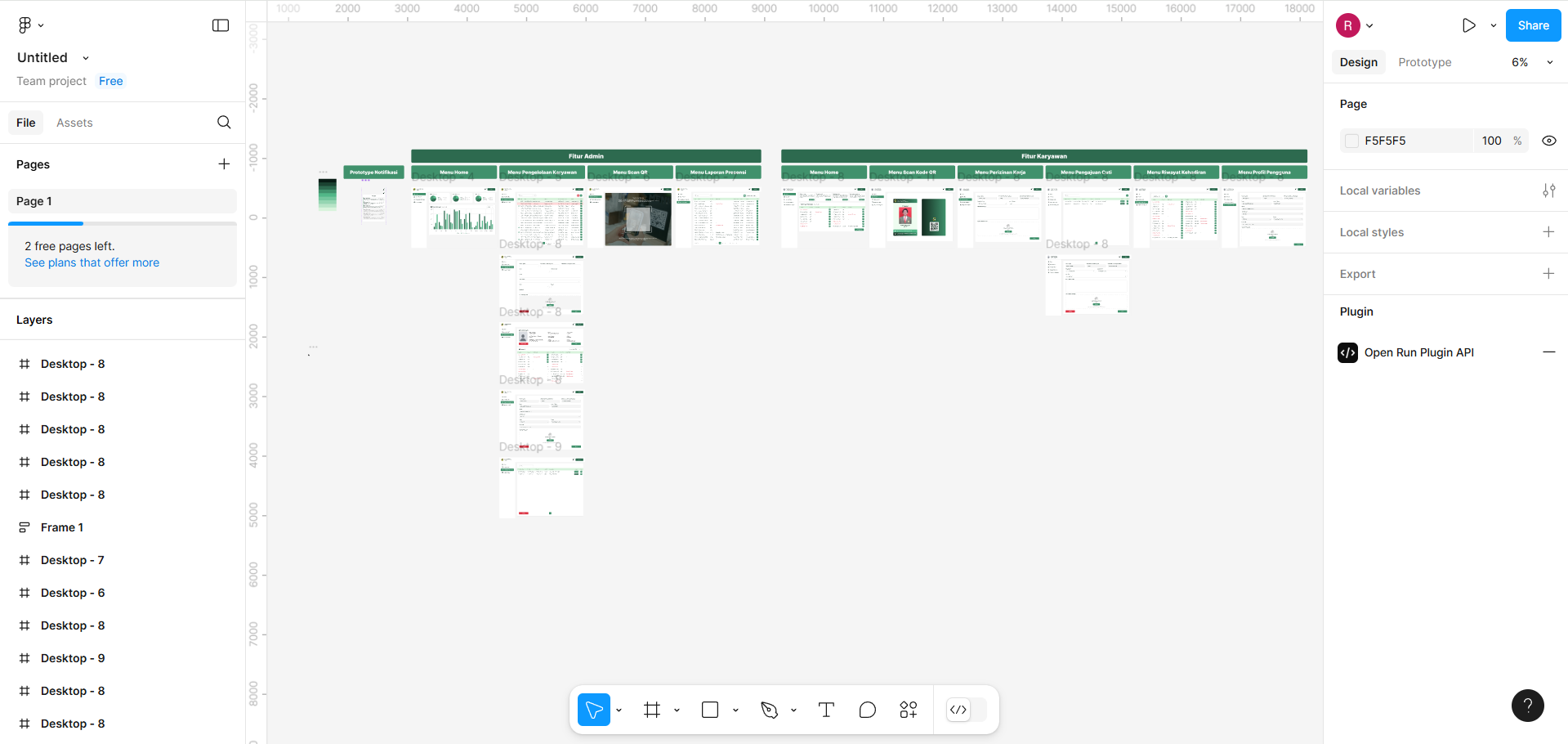Select the Pen tool
Viewport: 1568px width, 744px height.
[x=769, y=710]
